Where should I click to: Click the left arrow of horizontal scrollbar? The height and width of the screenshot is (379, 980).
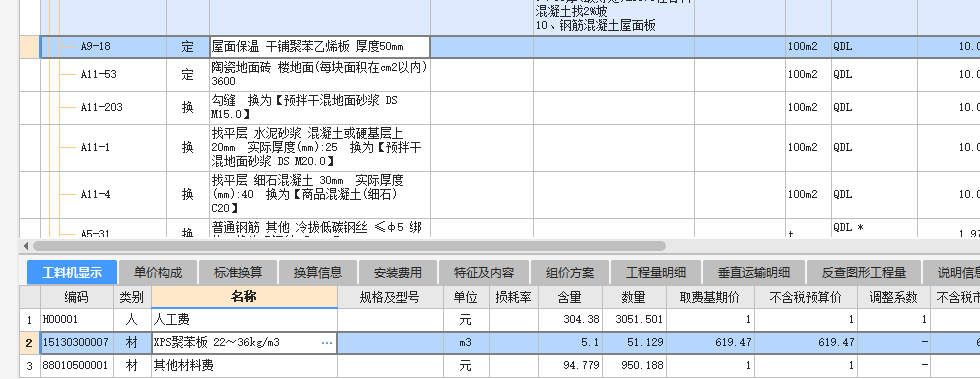coord(26,246)
